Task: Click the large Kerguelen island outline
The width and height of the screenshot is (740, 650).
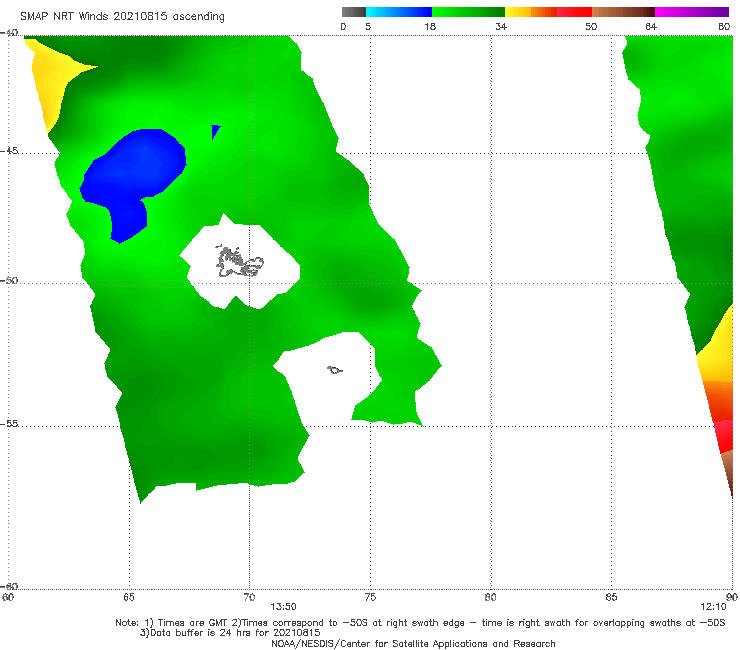Action: (x=239, y=262)
